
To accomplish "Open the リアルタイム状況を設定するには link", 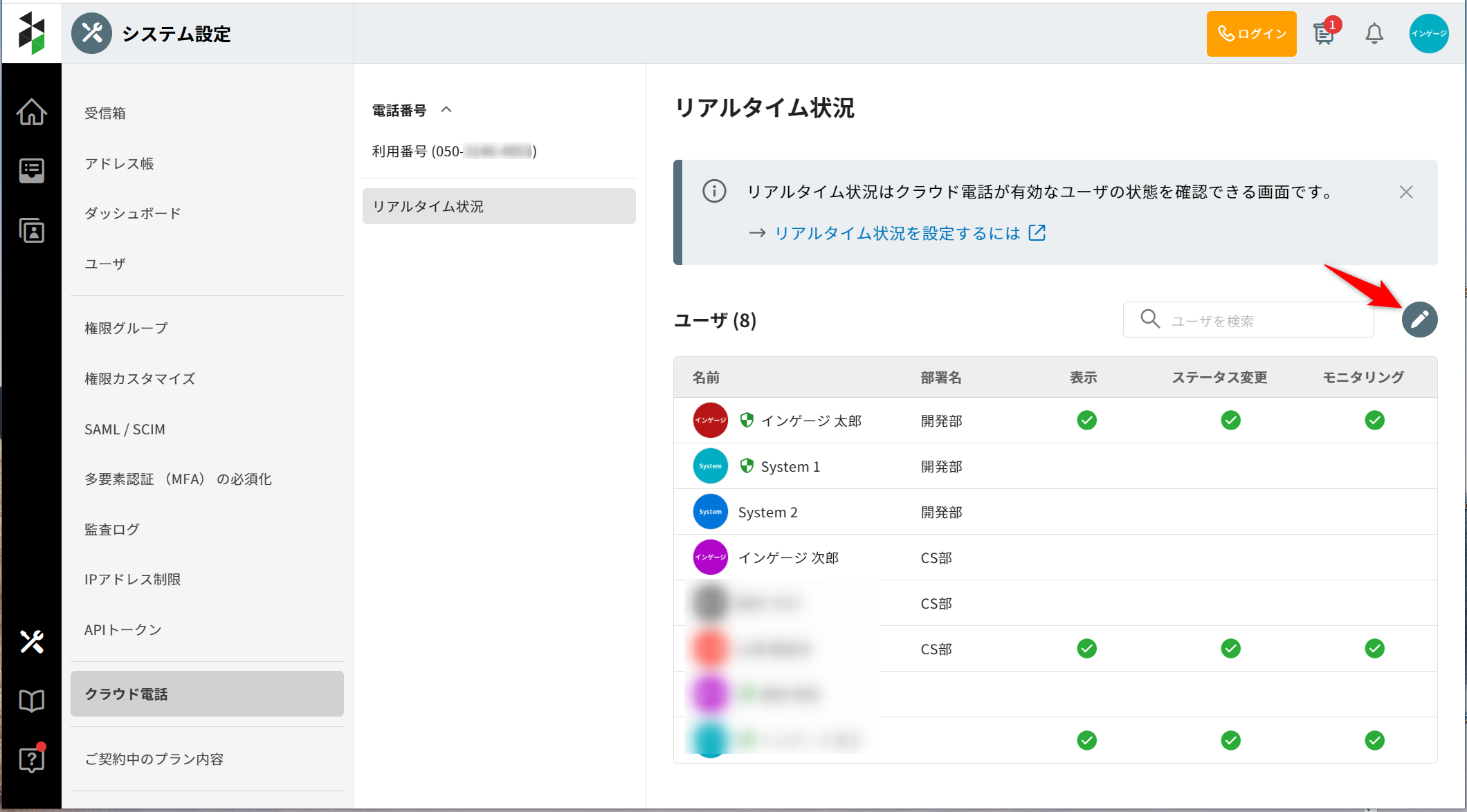I will coord(897,233).
